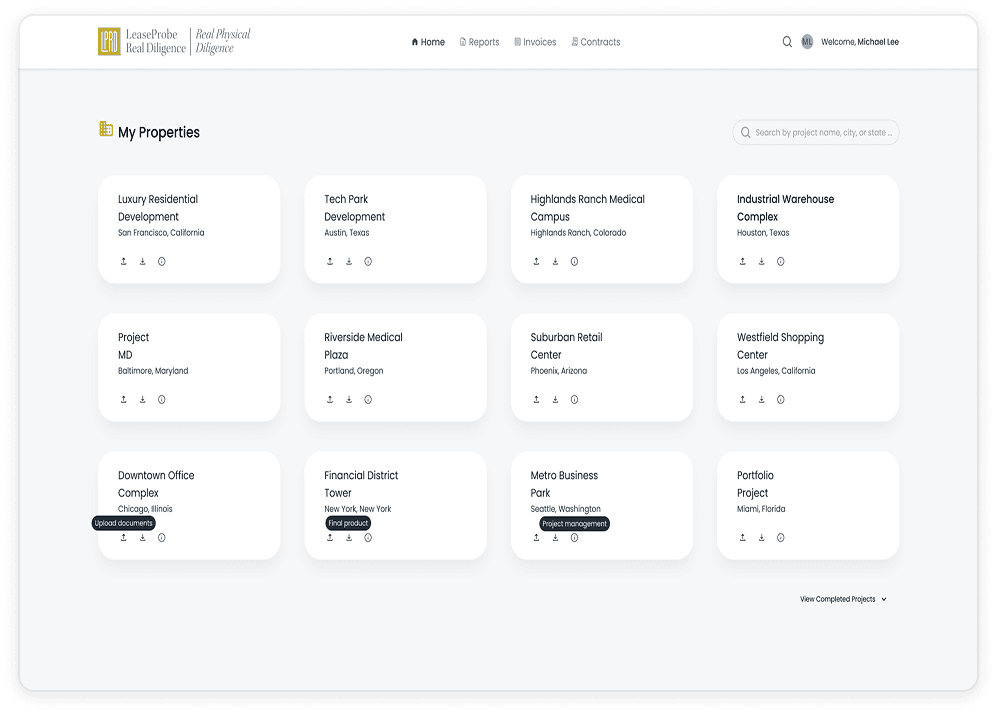Open Downtown Office Complex title
The width and height of the screenshot is (997, 714).
coord(156,484)
